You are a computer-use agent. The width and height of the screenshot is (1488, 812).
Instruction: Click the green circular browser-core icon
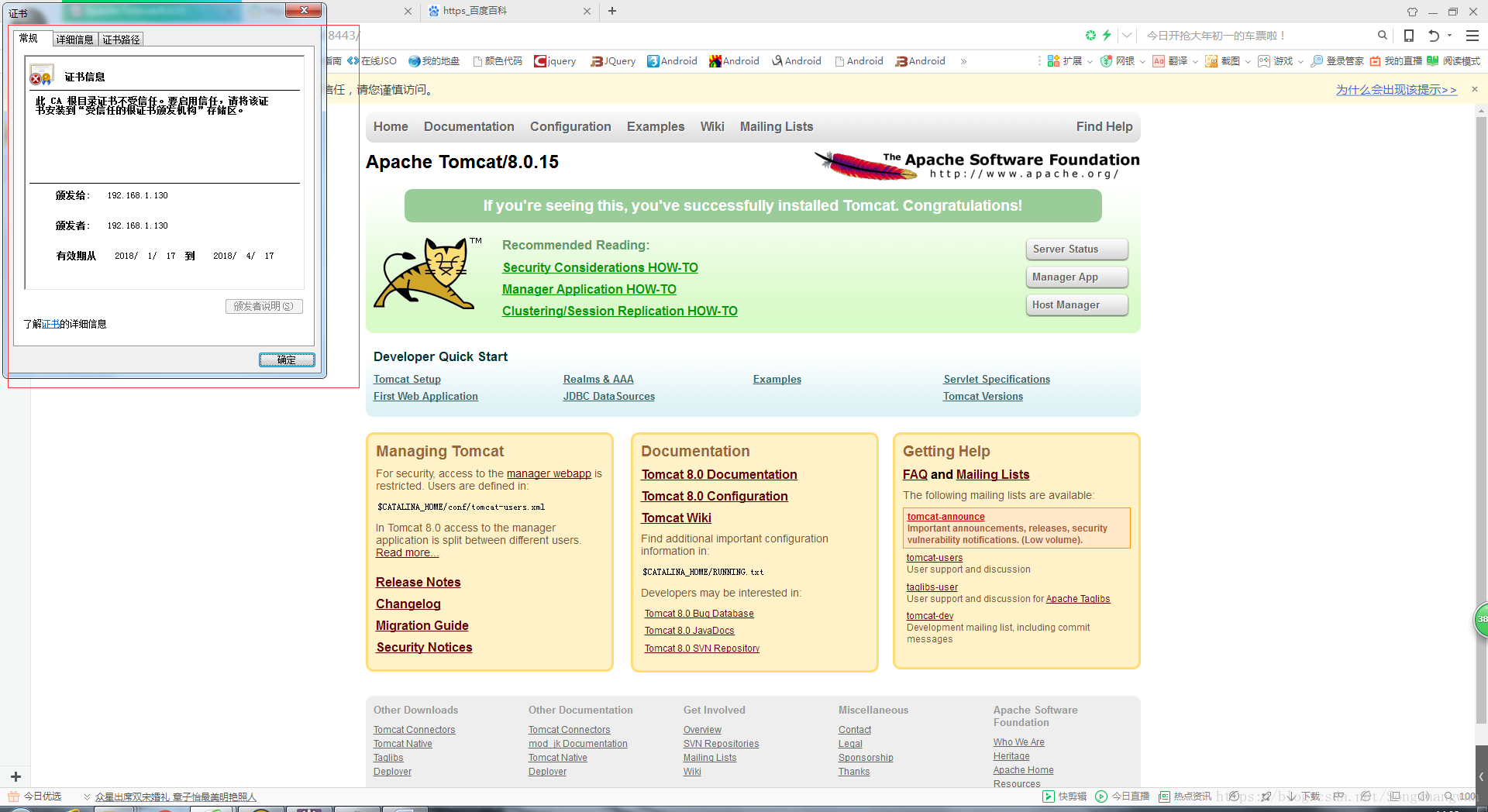coord(1090,36)
